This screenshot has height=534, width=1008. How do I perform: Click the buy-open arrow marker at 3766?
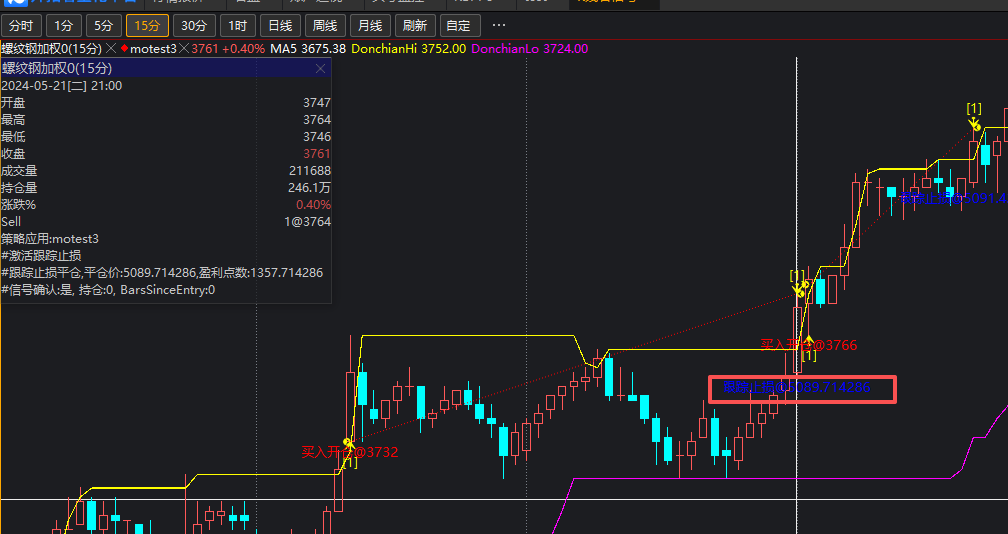pyautogui.click(x=809, y=341)
